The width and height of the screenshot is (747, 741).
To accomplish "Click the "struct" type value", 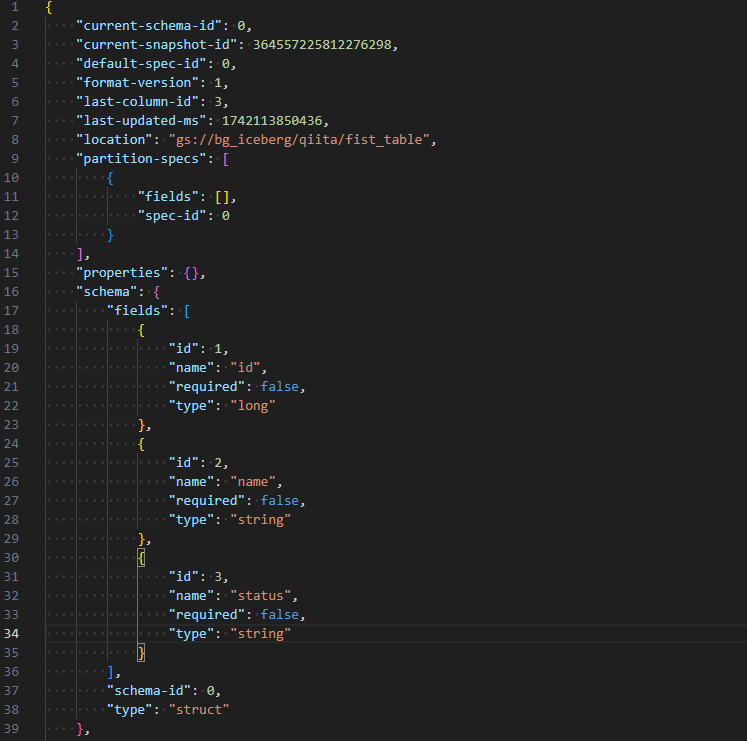I will click(x=199, y=710).
